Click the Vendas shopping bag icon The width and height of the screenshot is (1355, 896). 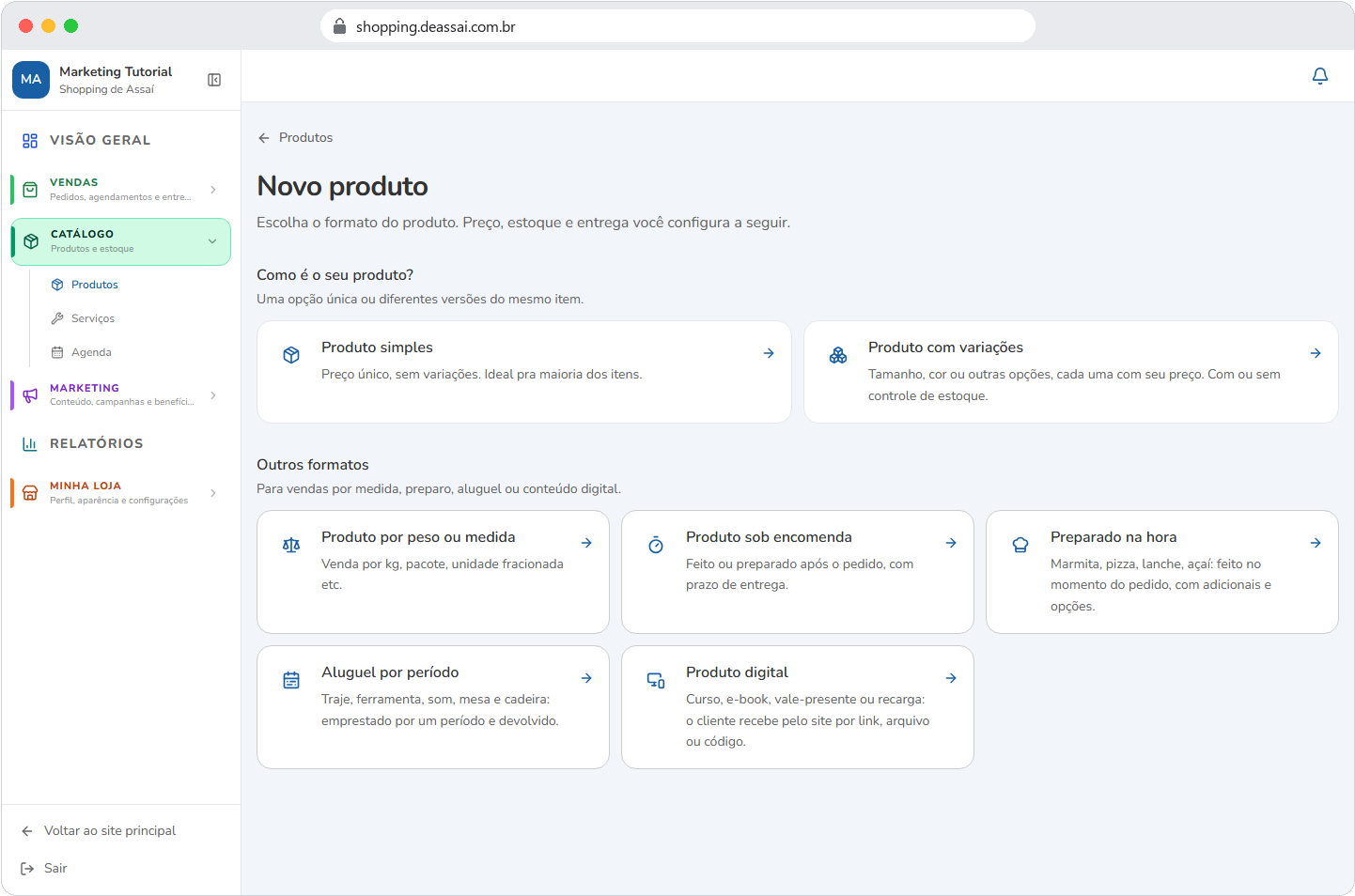pos(30,190)
